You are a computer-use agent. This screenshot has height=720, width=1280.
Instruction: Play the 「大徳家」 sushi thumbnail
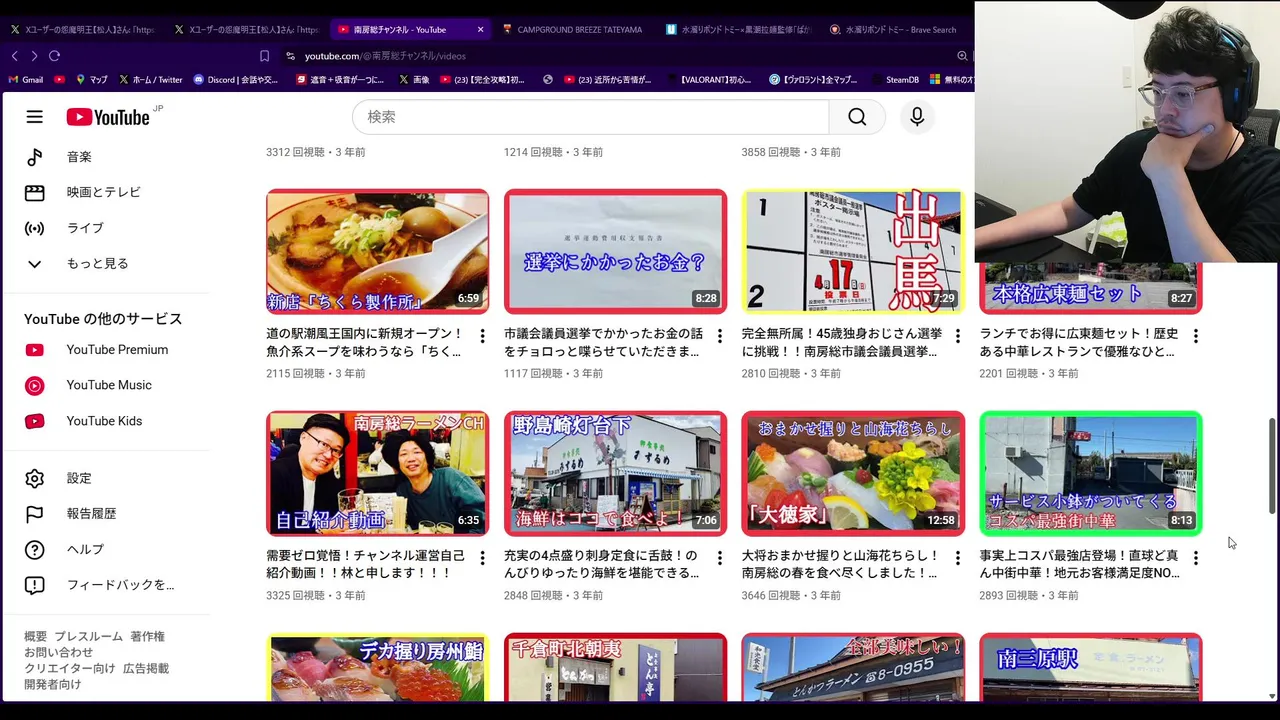853,473
